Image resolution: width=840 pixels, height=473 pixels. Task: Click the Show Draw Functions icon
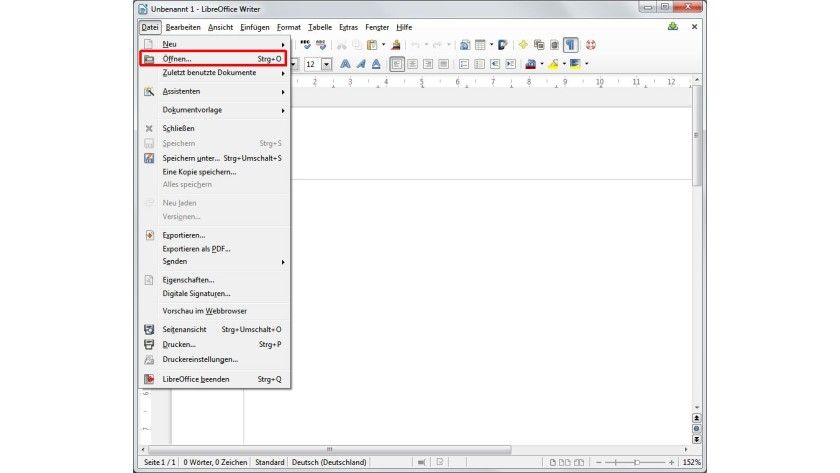pos(502,45)
